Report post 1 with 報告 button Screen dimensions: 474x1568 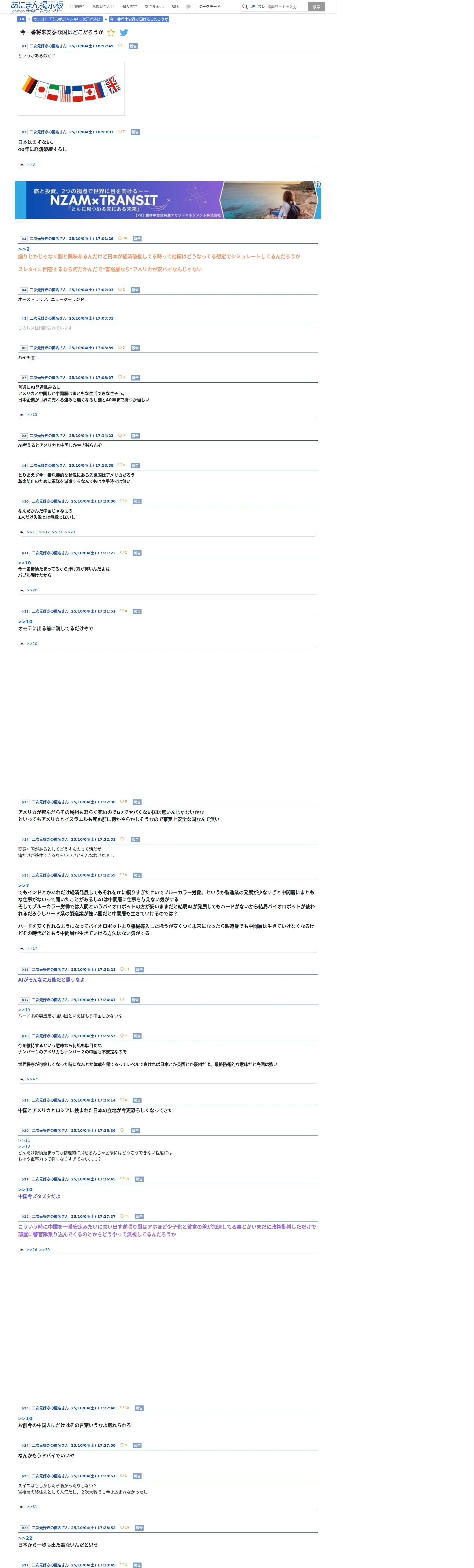point(133,46)
